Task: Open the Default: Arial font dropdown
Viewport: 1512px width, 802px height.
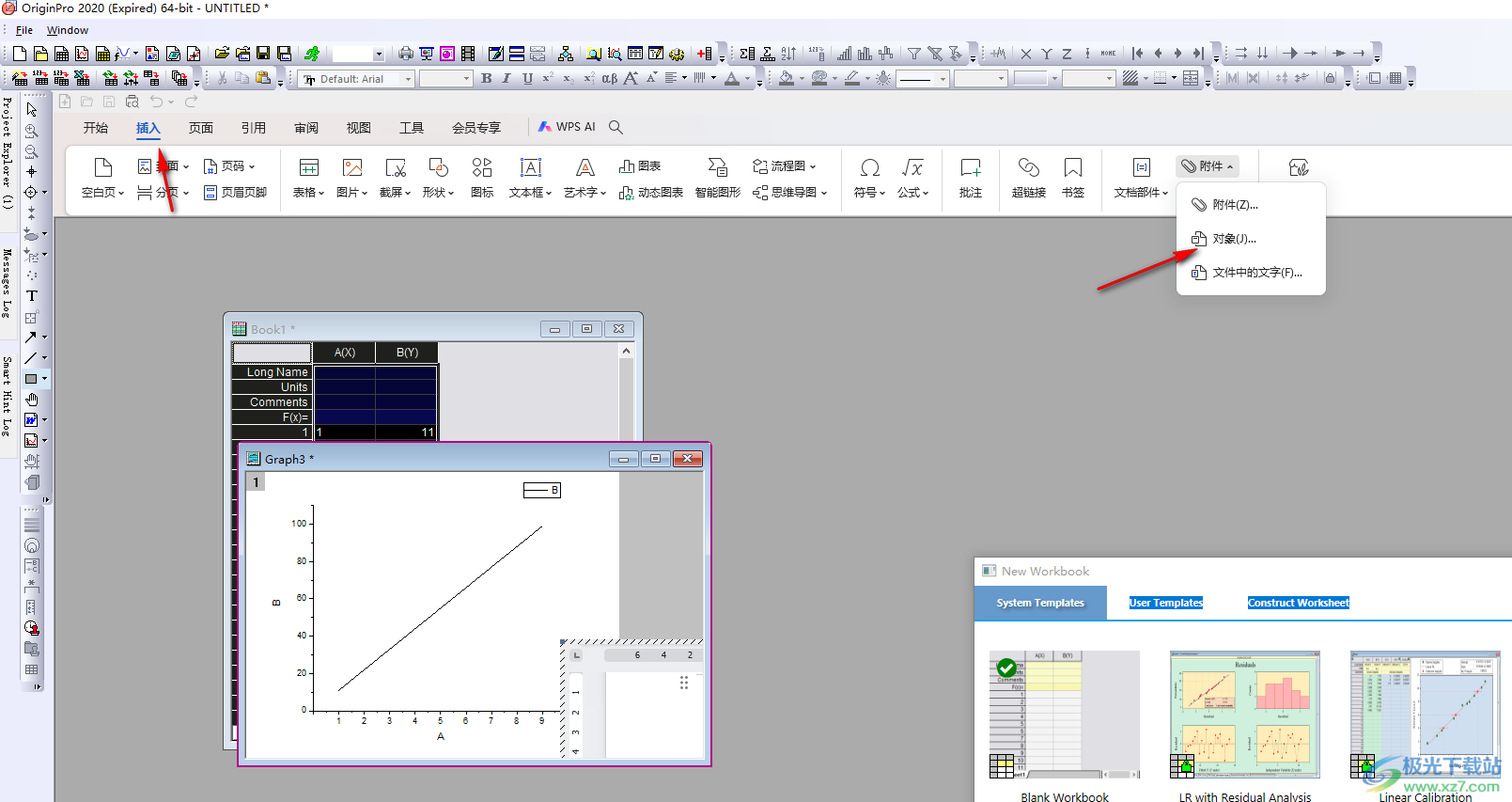Action: (408, 79)
